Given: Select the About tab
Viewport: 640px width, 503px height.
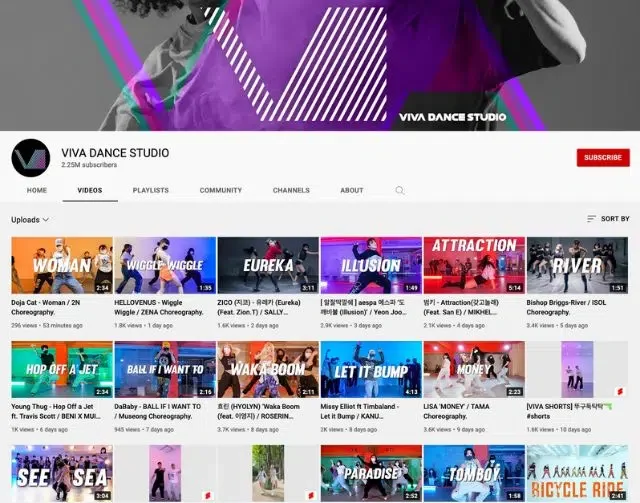Looking at the screenshot, I should (x=352, y=190).
